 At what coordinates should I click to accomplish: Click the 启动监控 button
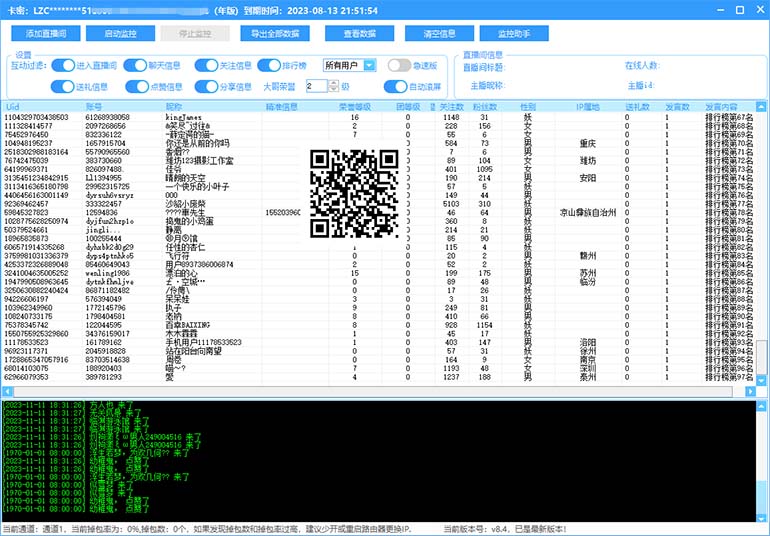click(x=120, y=33)
